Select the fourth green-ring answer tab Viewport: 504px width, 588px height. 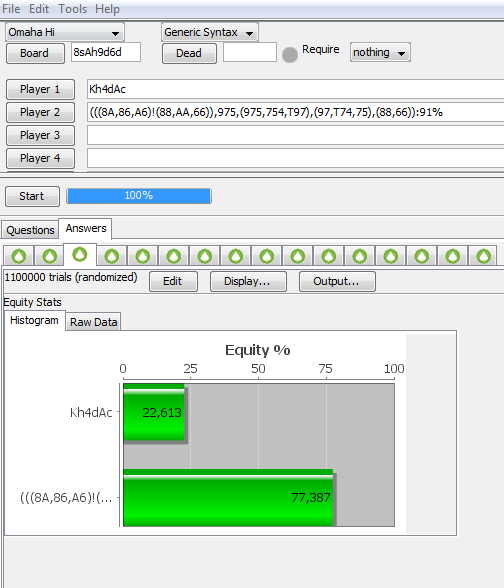click(x=112, y=256)
